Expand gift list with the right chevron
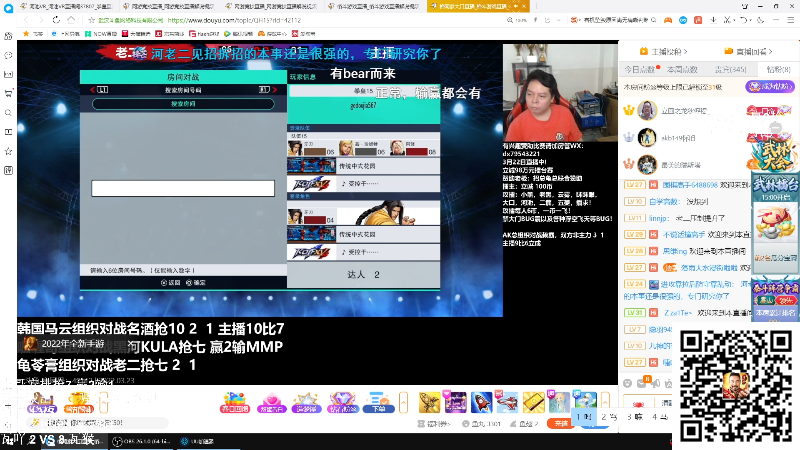 (605, 403)
